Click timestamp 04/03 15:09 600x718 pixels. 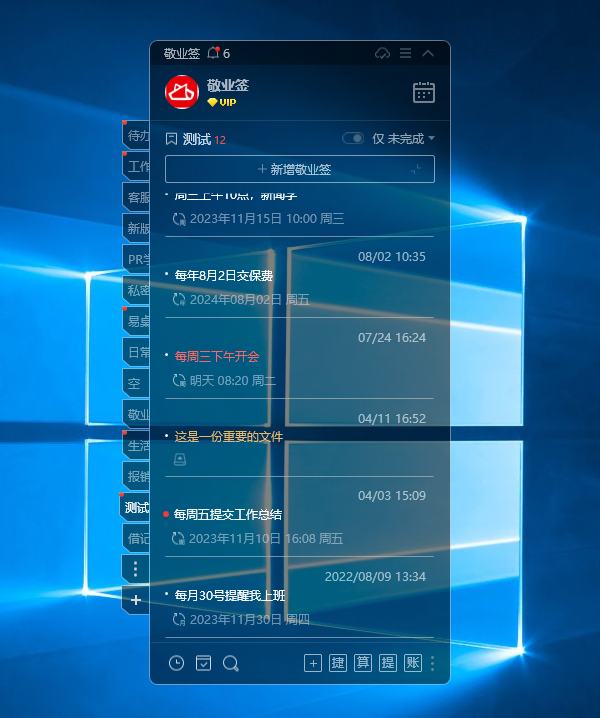392,496
